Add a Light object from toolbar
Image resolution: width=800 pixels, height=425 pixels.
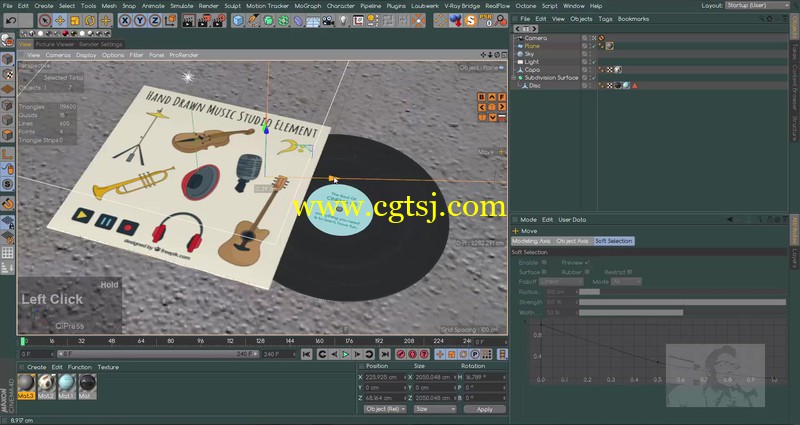(343, 20)
